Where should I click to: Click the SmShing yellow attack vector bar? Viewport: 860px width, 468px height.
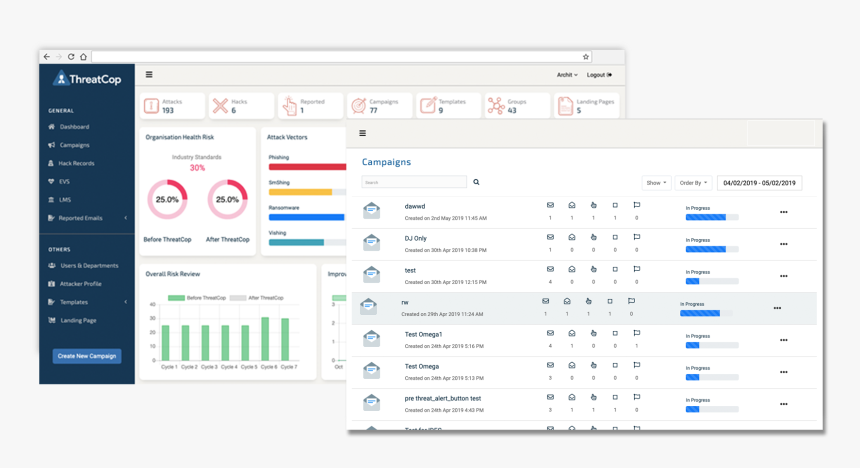300,192
